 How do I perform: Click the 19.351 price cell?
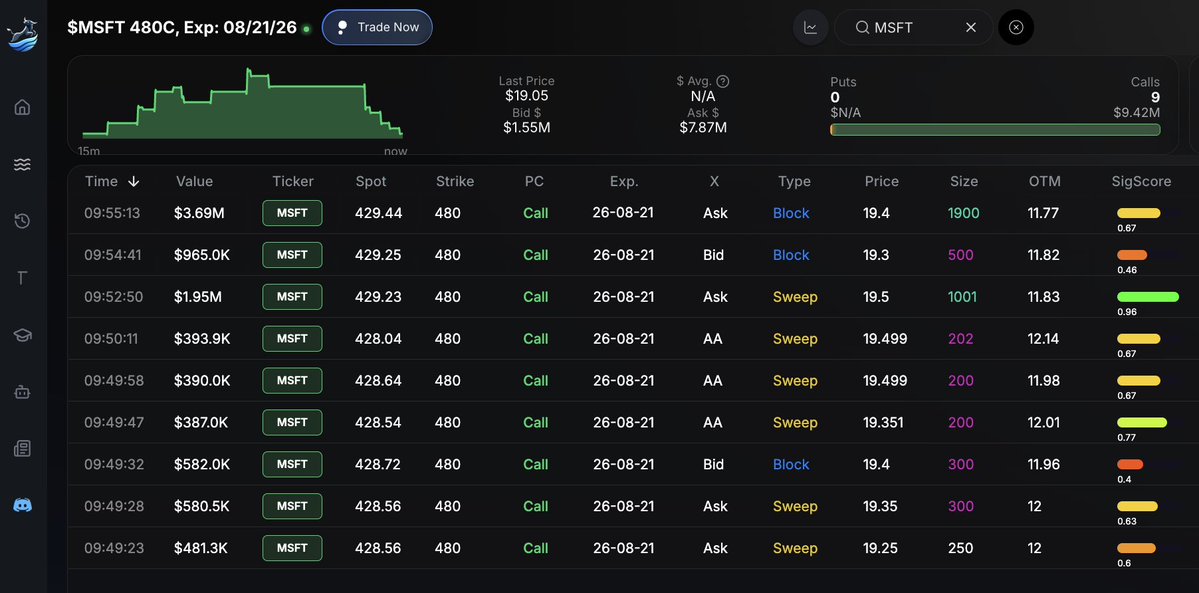click(885, 422)
